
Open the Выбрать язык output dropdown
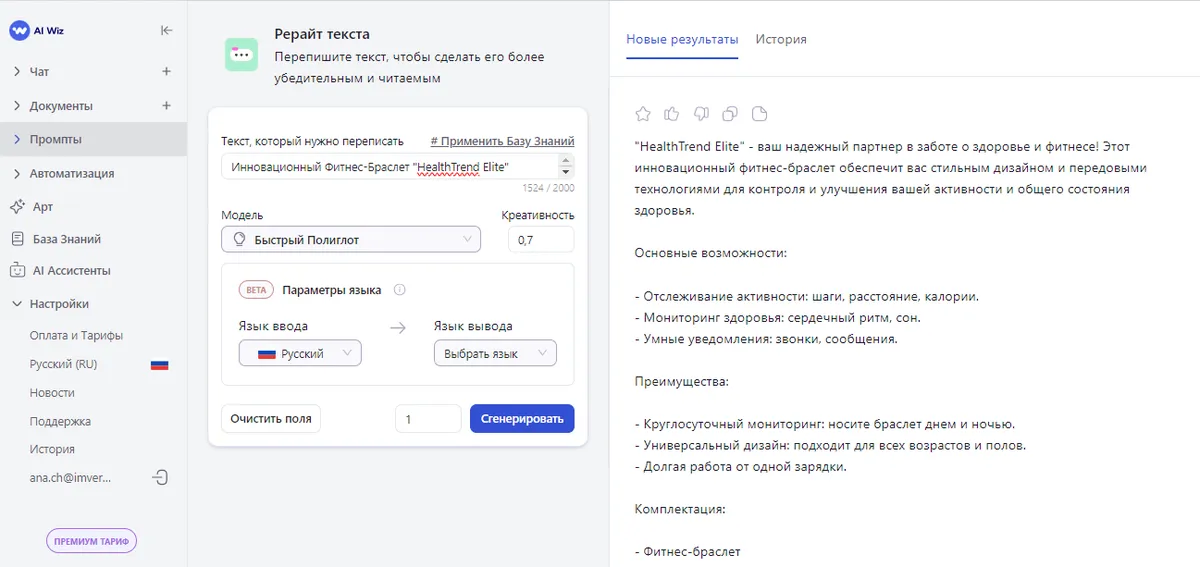point(495,353)
